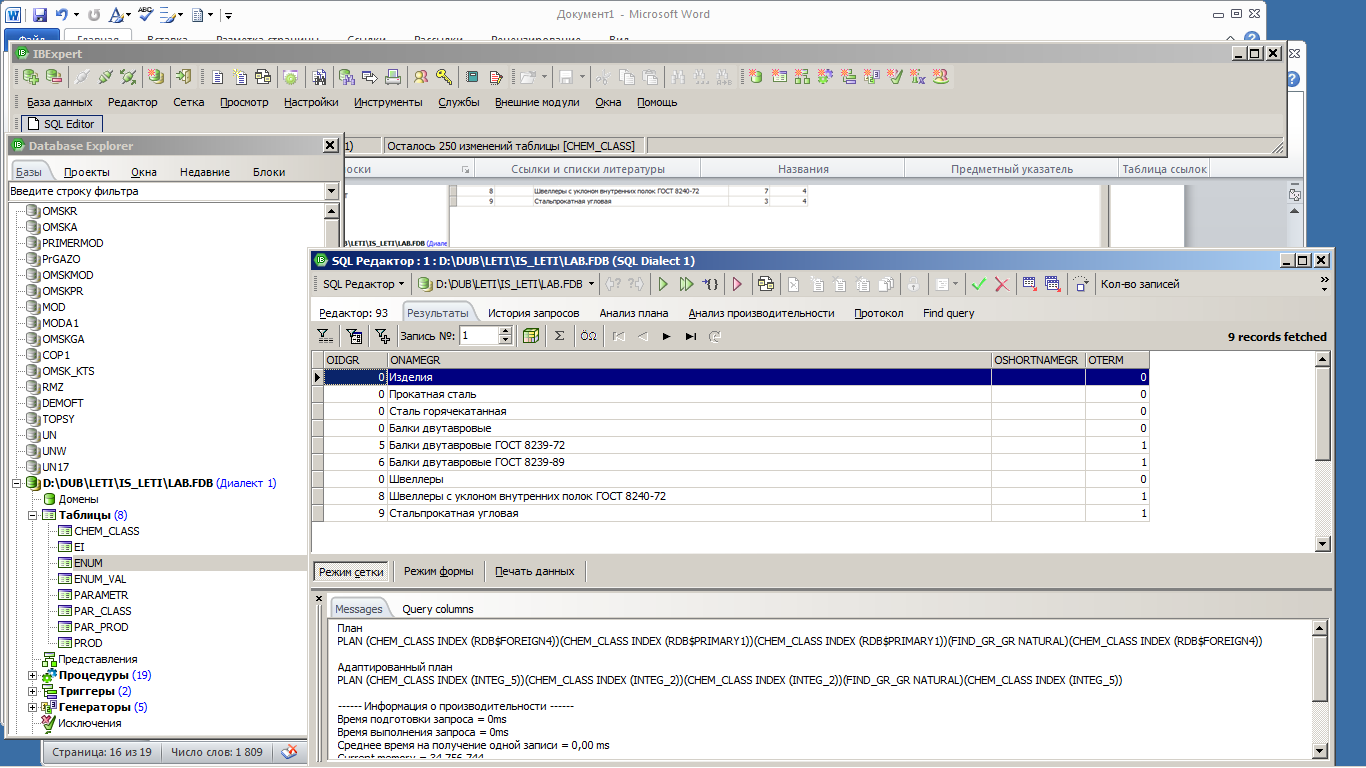Click the ONAMEGR column header
Image resolution: width=1366 pixels, height=768 pixels.
click(x=689, y=359)
